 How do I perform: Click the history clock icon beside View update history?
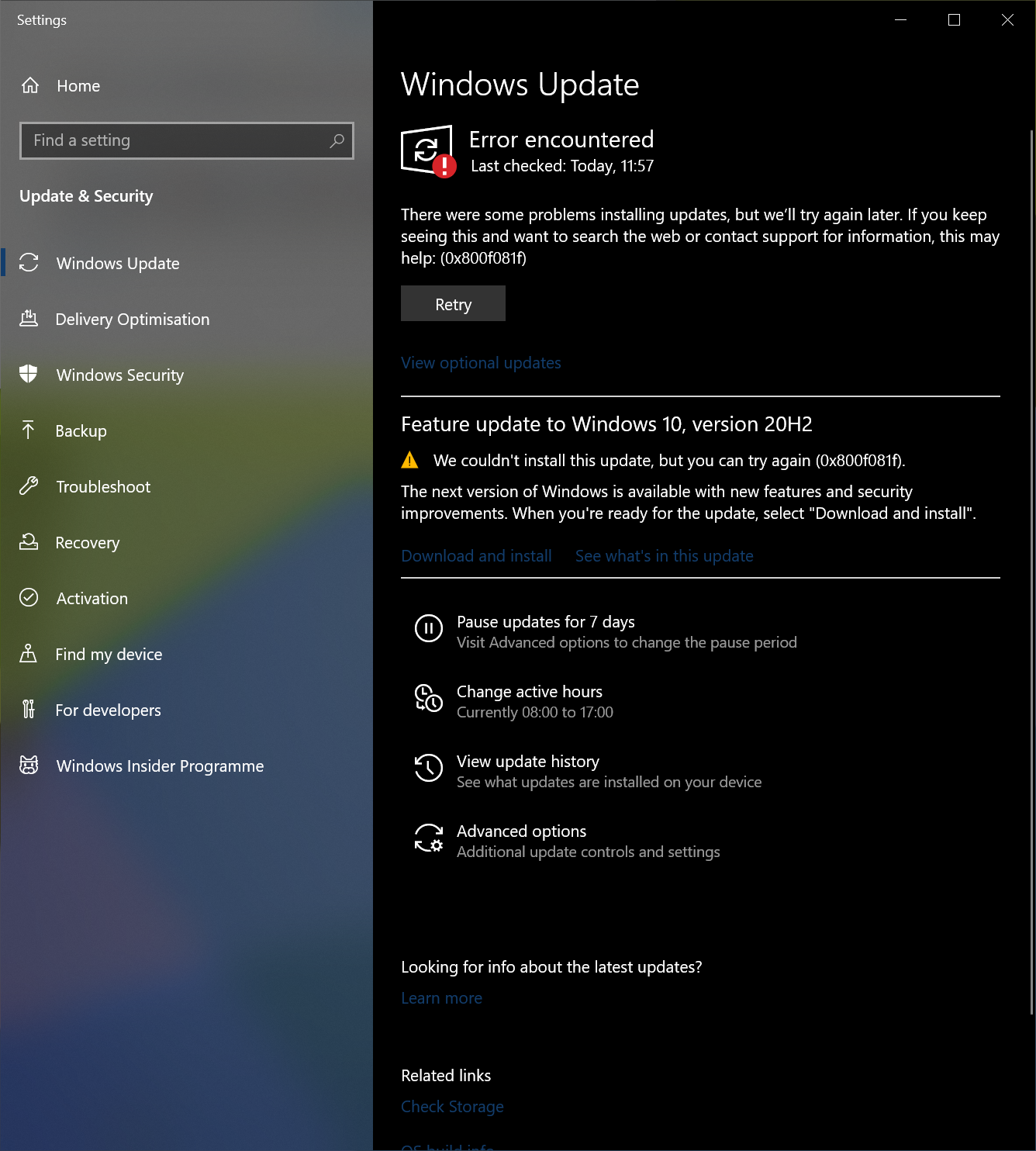pyautogui.click(x=429, y=768)
